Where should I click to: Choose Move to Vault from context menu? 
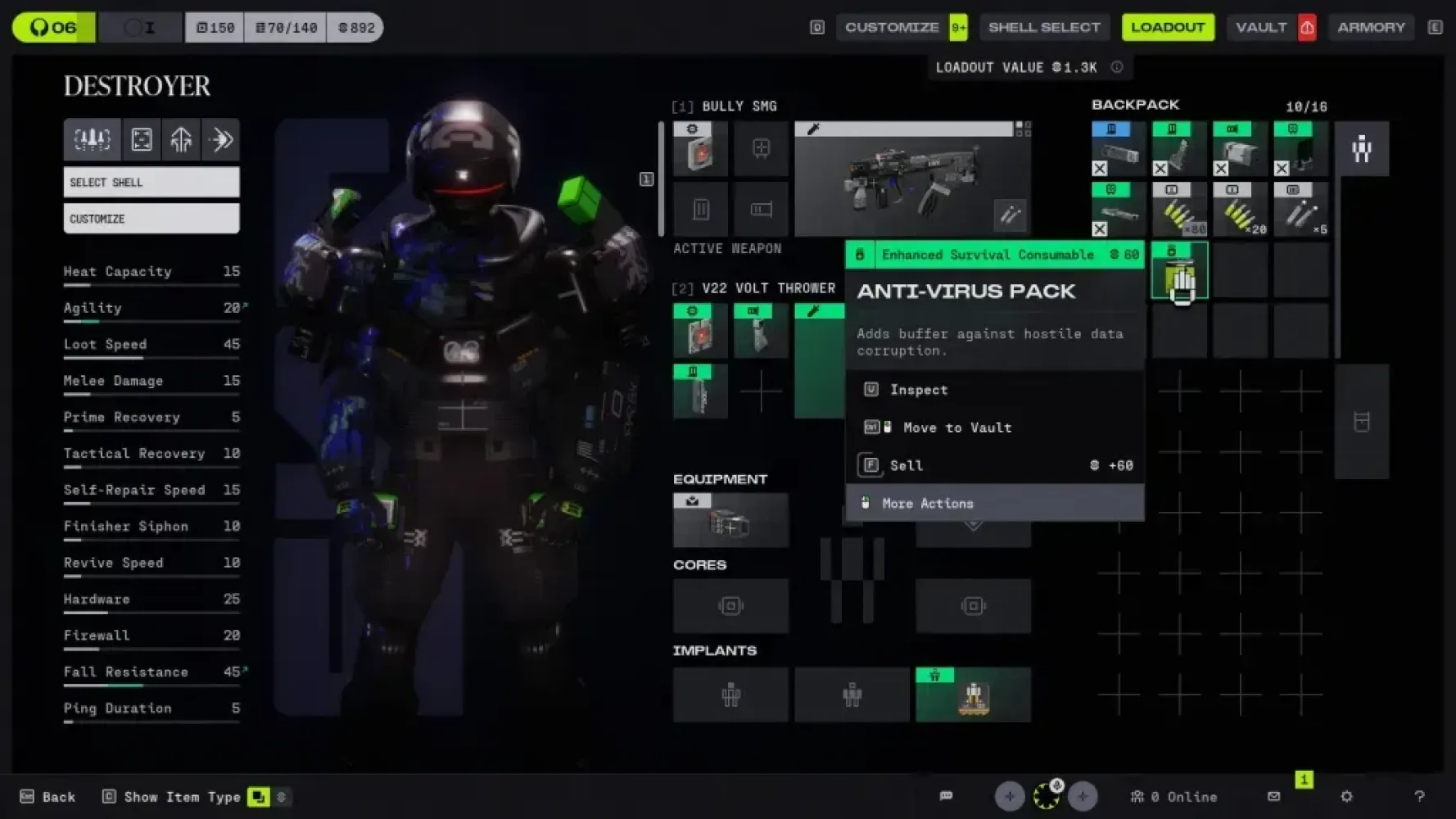(x=956, y=428)
